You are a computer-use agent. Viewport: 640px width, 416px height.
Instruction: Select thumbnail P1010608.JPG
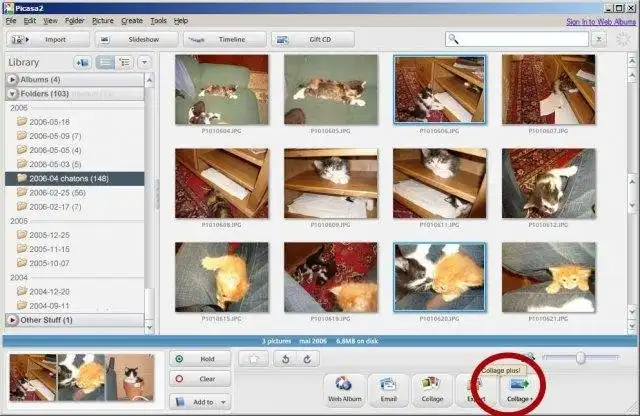click(222, 183)
